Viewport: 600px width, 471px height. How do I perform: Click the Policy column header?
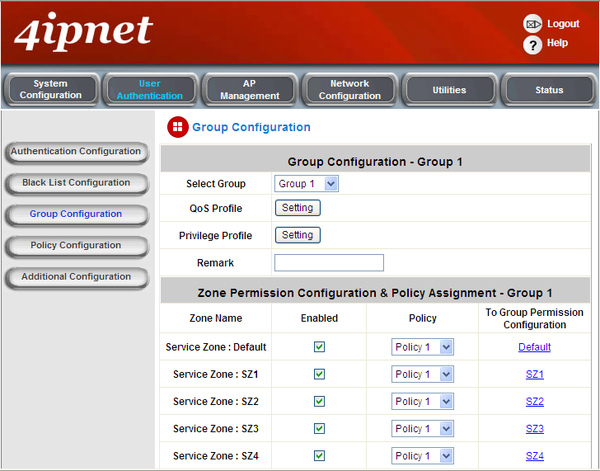(x=422, y=318)
